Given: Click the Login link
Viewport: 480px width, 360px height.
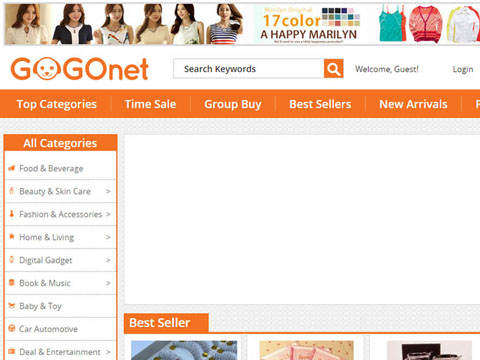Looking at the screenshot, I should (x=463, y=69).
